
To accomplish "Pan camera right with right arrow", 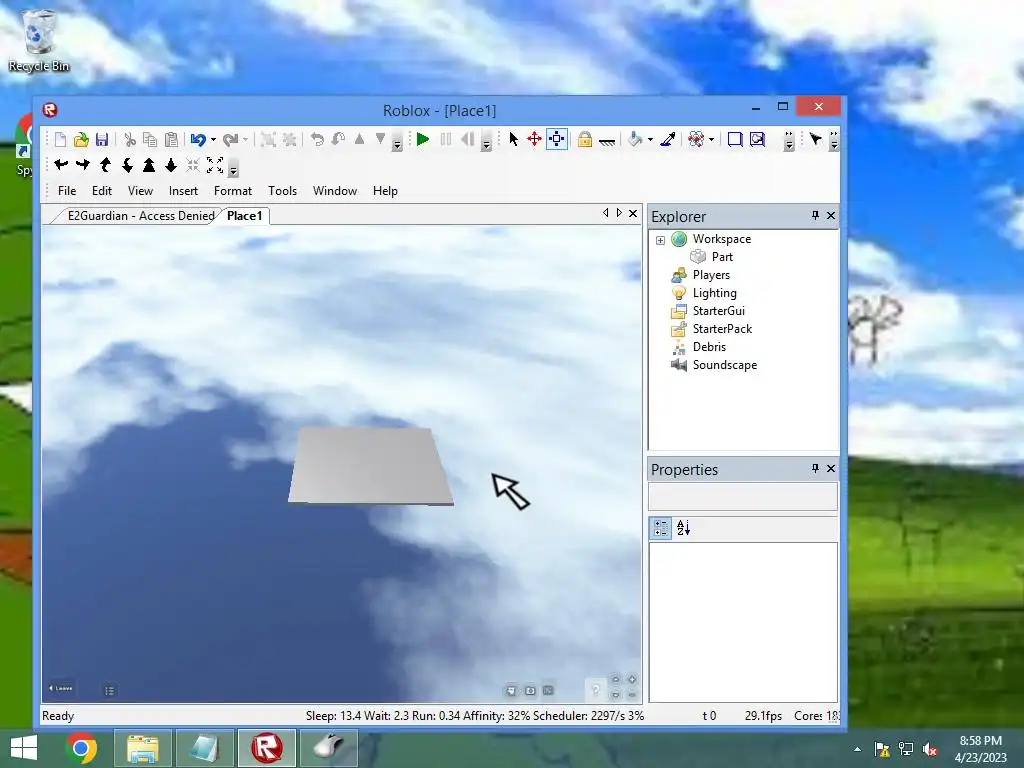I will click(x=83, y=165).
